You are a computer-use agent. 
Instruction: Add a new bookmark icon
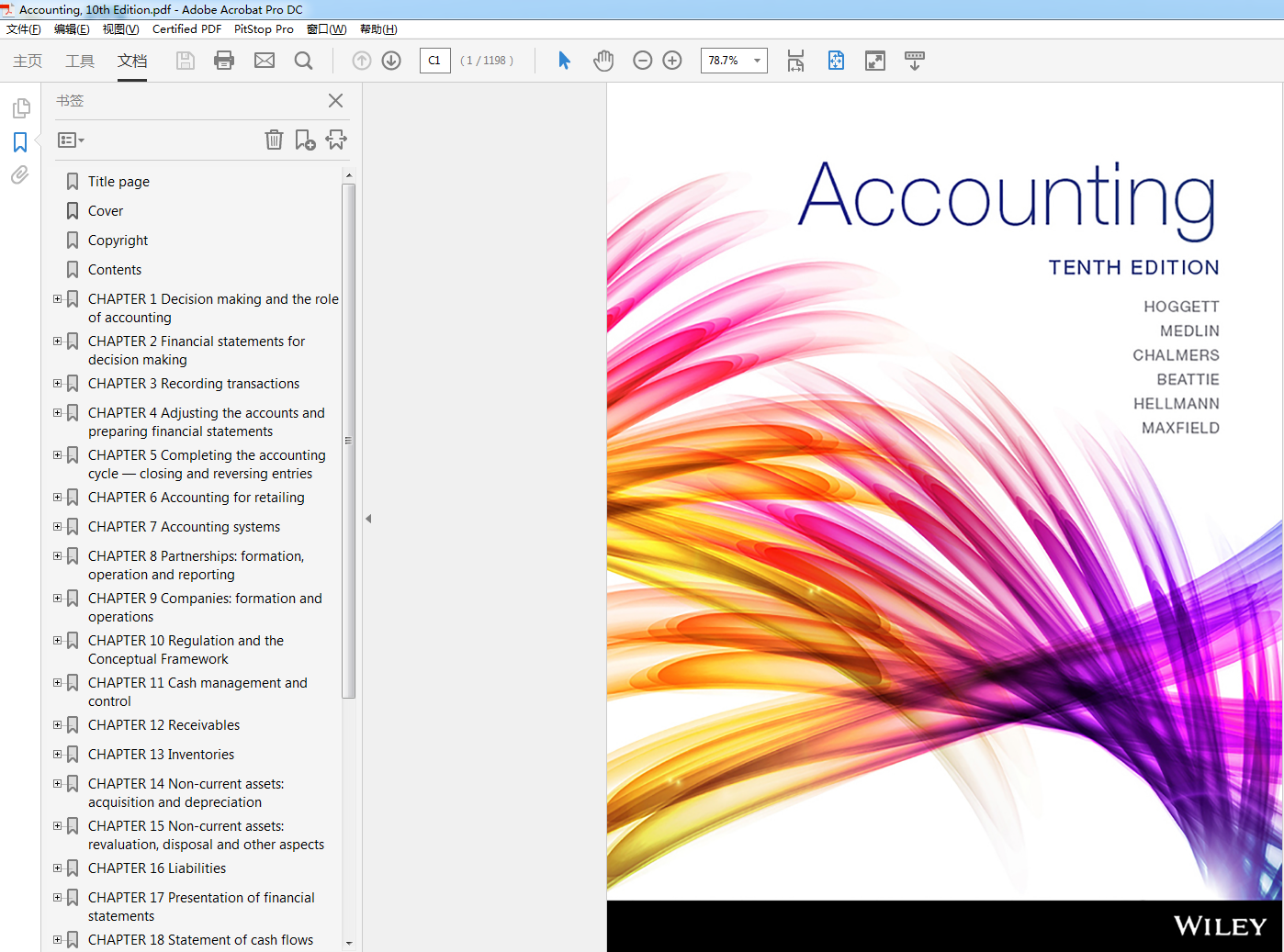305,140
